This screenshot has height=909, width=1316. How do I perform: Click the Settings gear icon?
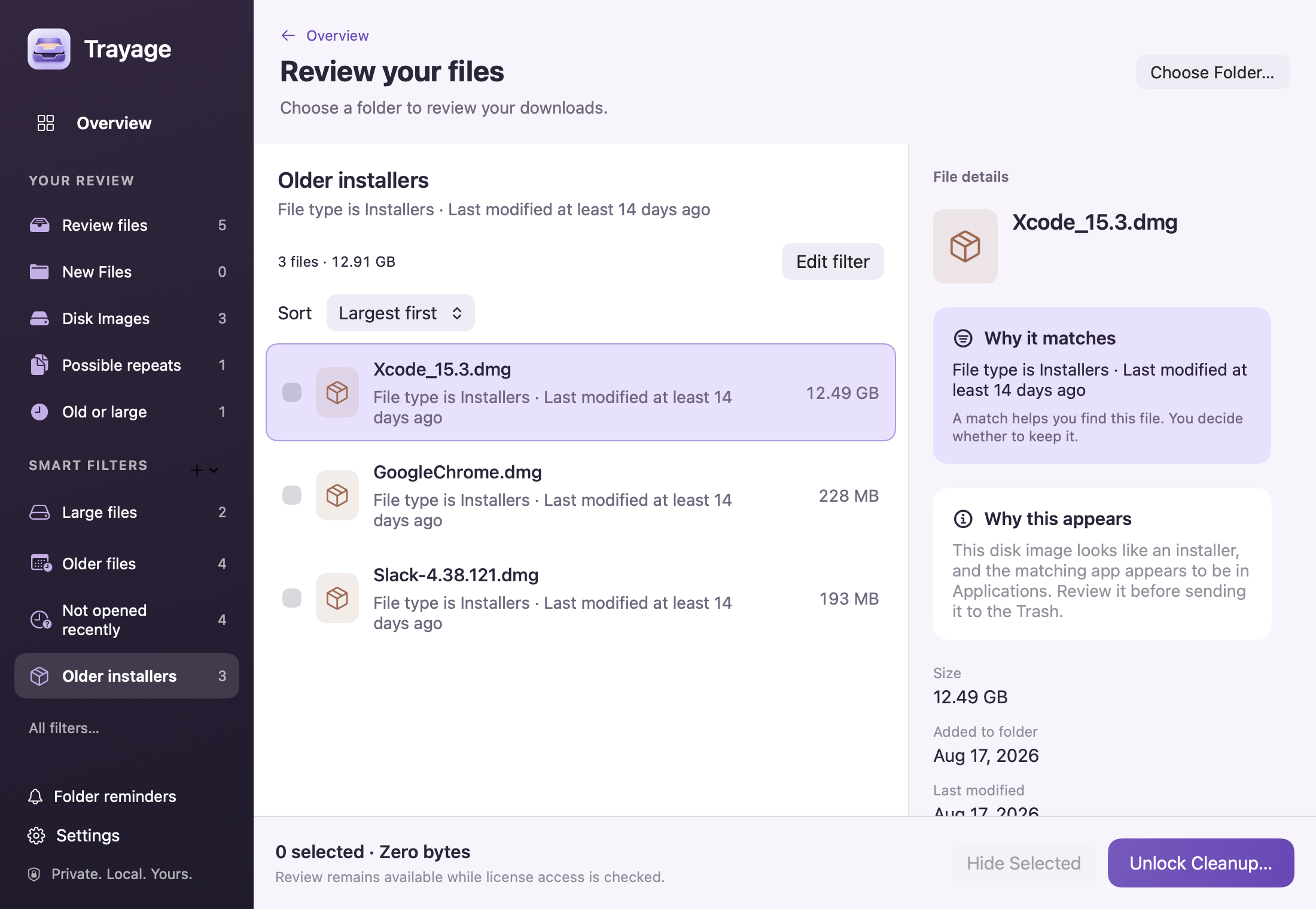click(x=36, y=835)
